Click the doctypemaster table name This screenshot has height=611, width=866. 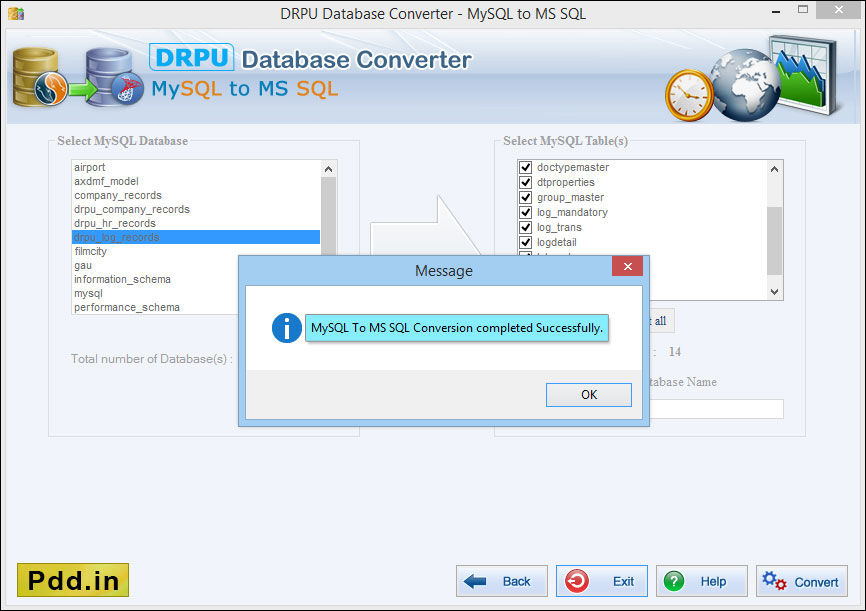[x=573, y=167]
